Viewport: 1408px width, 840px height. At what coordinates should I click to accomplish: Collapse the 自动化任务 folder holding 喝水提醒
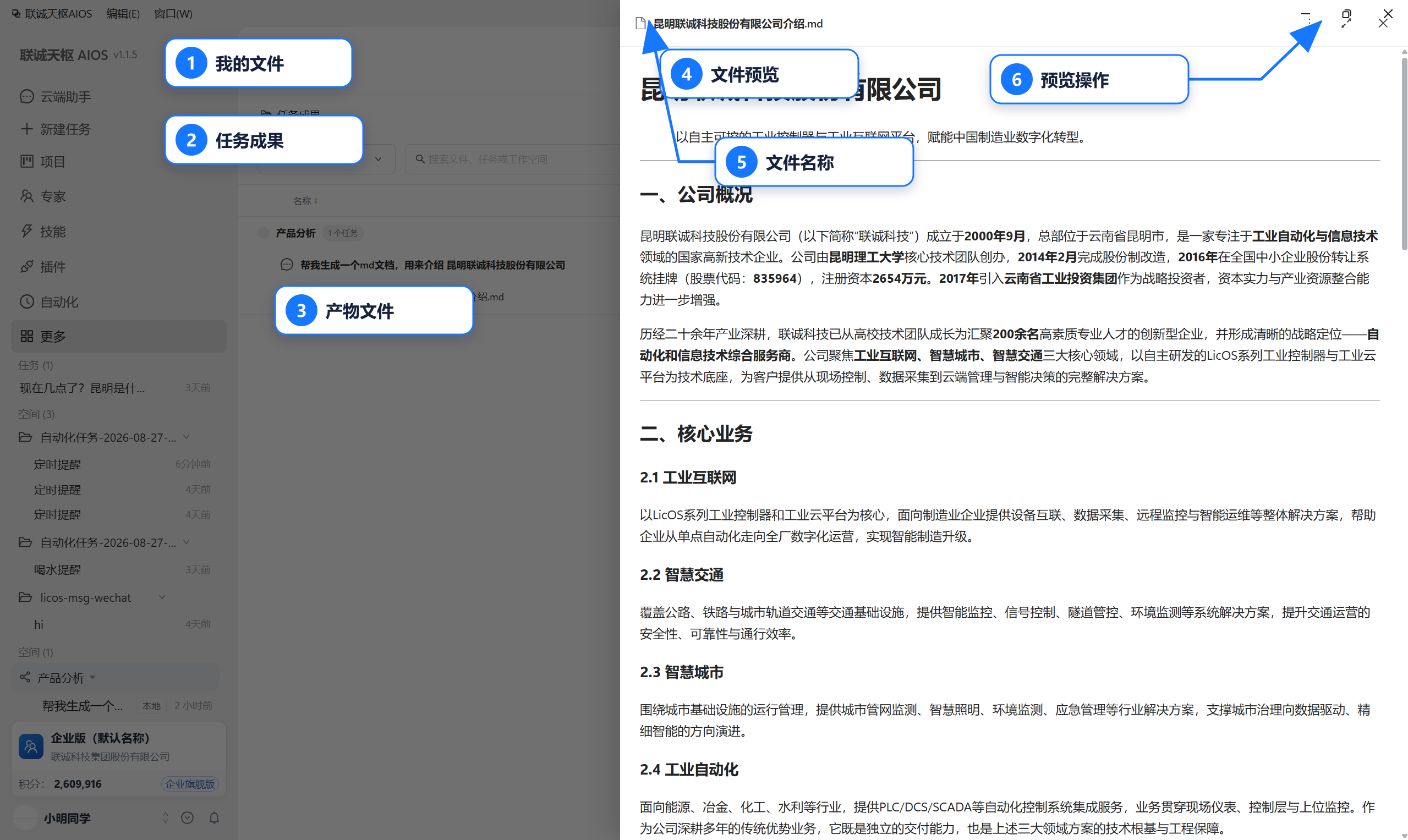187,542
